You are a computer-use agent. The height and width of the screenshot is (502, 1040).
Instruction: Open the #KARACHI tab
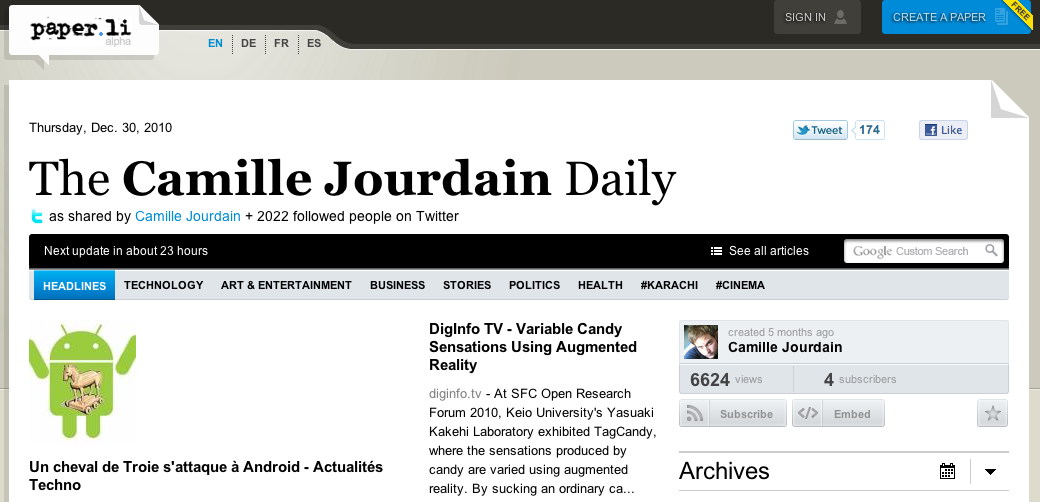coord(669,285)
